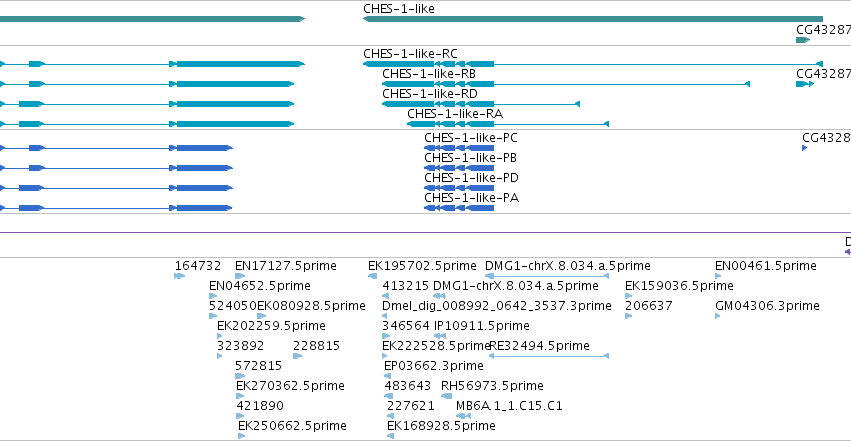Select the 227621 insertion label

[x=411, y=406]
